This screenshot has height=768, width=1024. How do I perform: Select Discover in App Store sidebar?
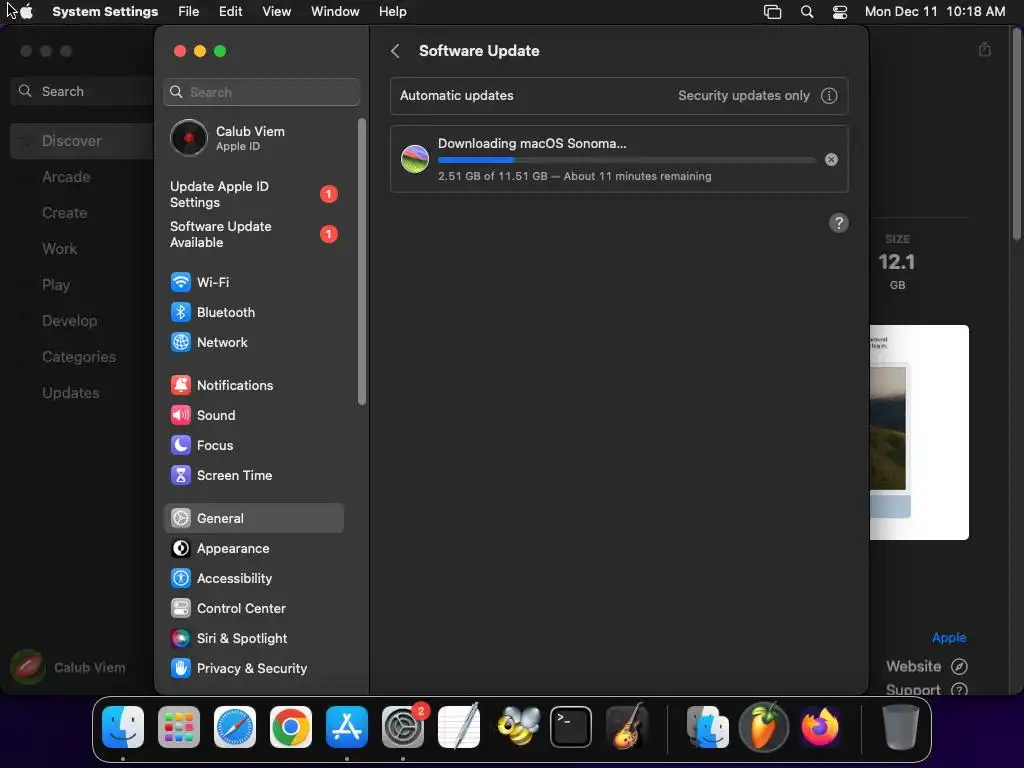pyautogui.click(x=82, y=141)
